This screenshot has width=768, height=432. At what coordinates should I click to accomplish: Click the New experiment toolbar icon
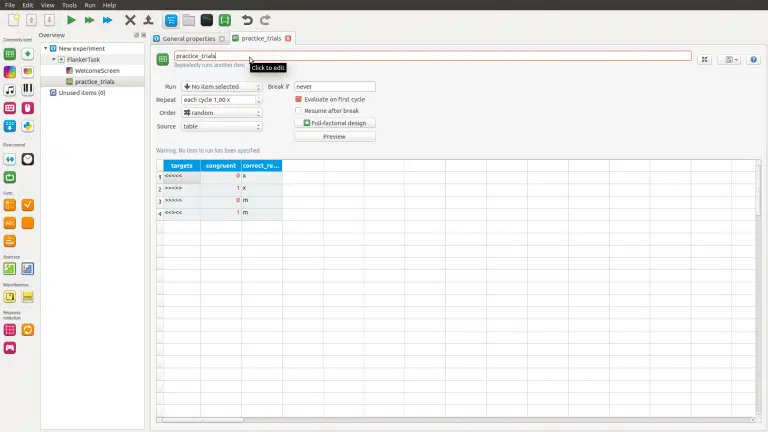[x=14, y=20]
